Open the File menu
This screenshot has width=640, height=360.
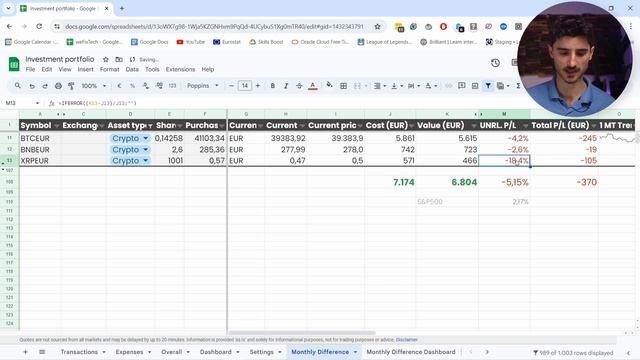pos(30,69)
